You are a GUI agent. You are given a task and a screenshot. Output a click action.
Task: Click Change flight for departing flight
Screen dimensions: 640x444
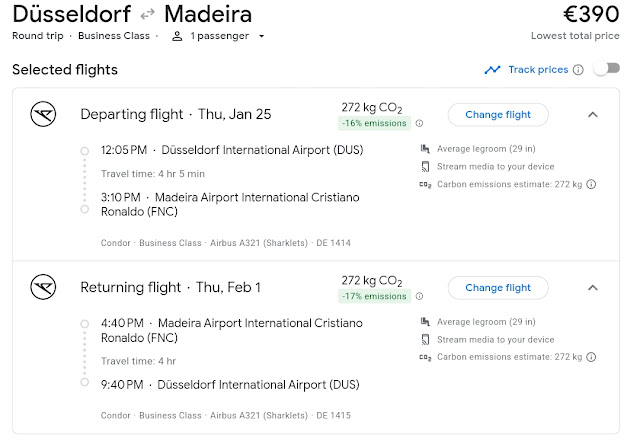pos(498,114)
